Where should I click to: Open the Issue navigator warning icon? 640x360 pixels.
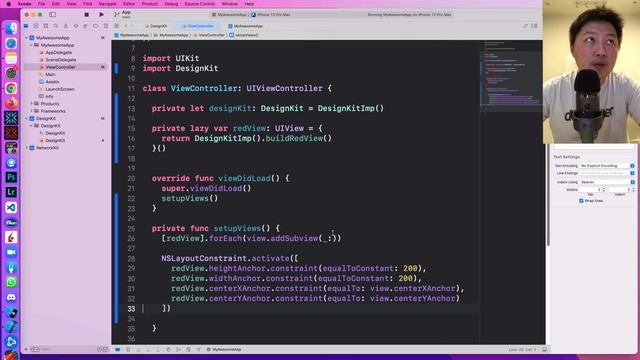coord(66,26)
